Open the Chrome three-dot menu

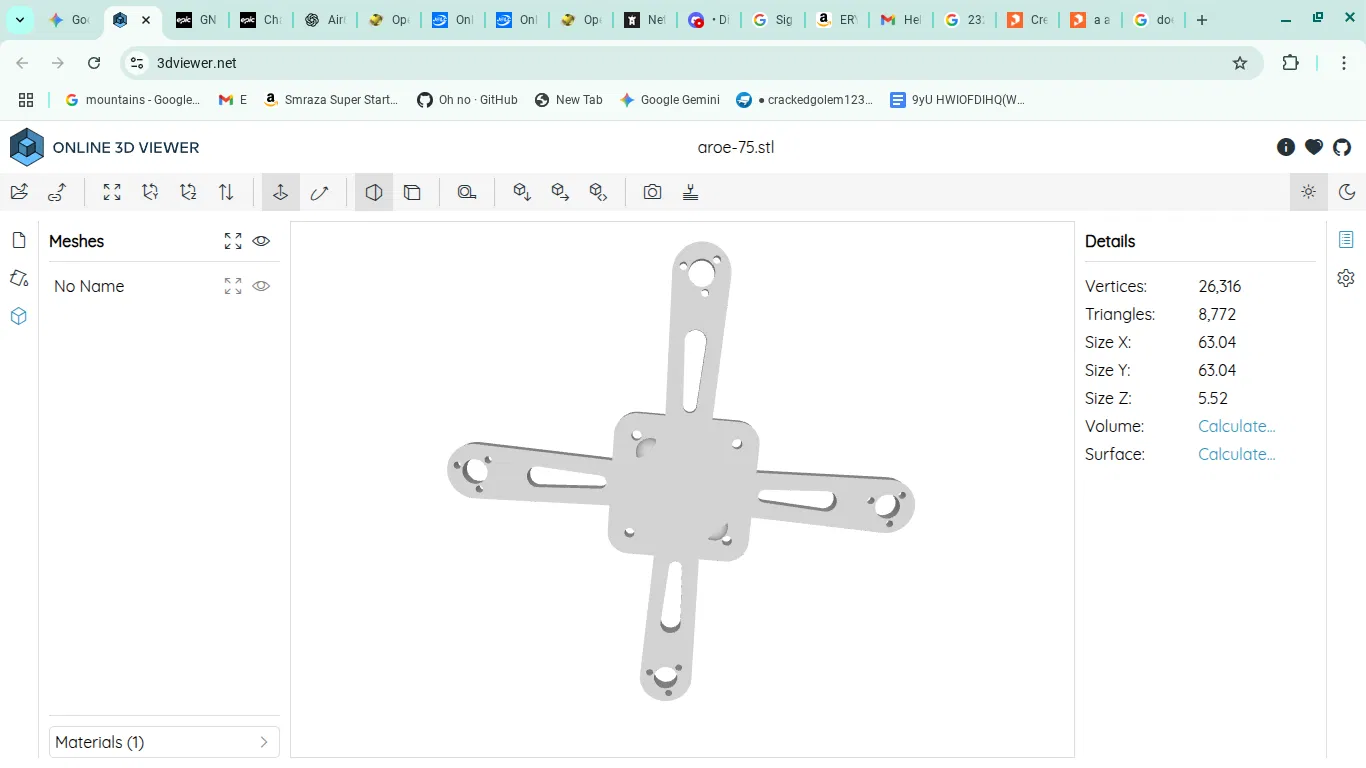[x=1344, y=63]
